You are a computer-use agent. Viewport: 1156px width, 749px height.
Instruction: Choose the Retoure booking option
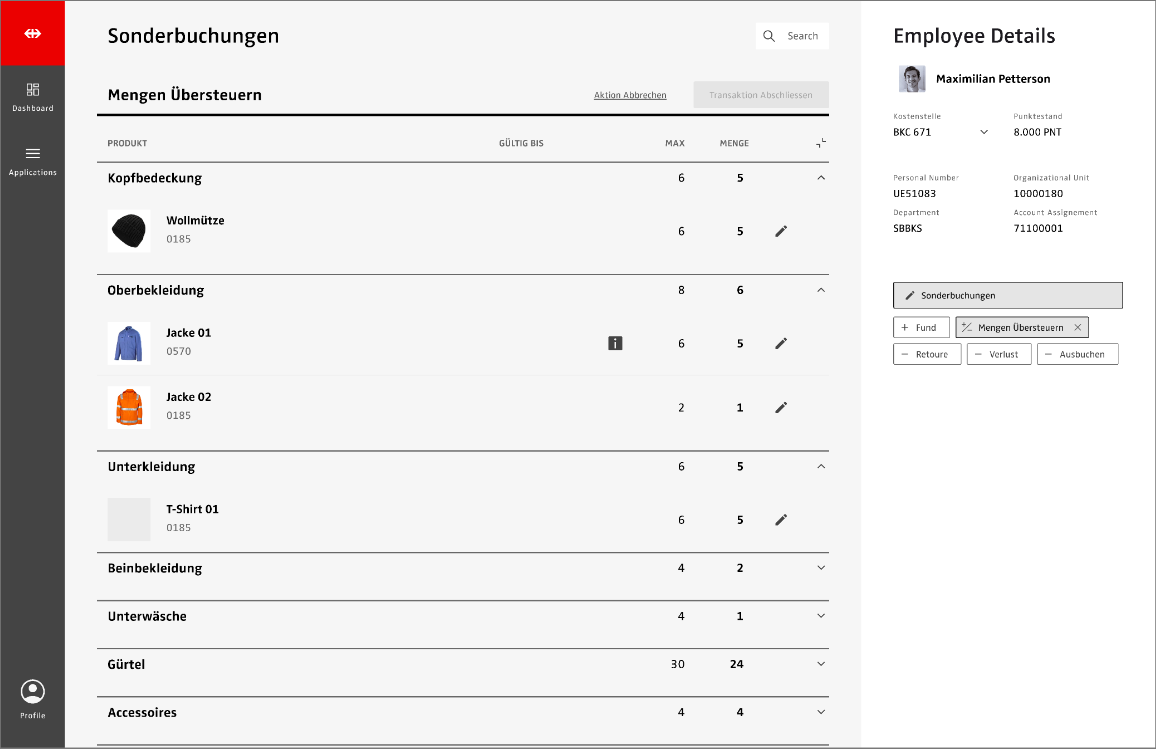click(926, 354)
